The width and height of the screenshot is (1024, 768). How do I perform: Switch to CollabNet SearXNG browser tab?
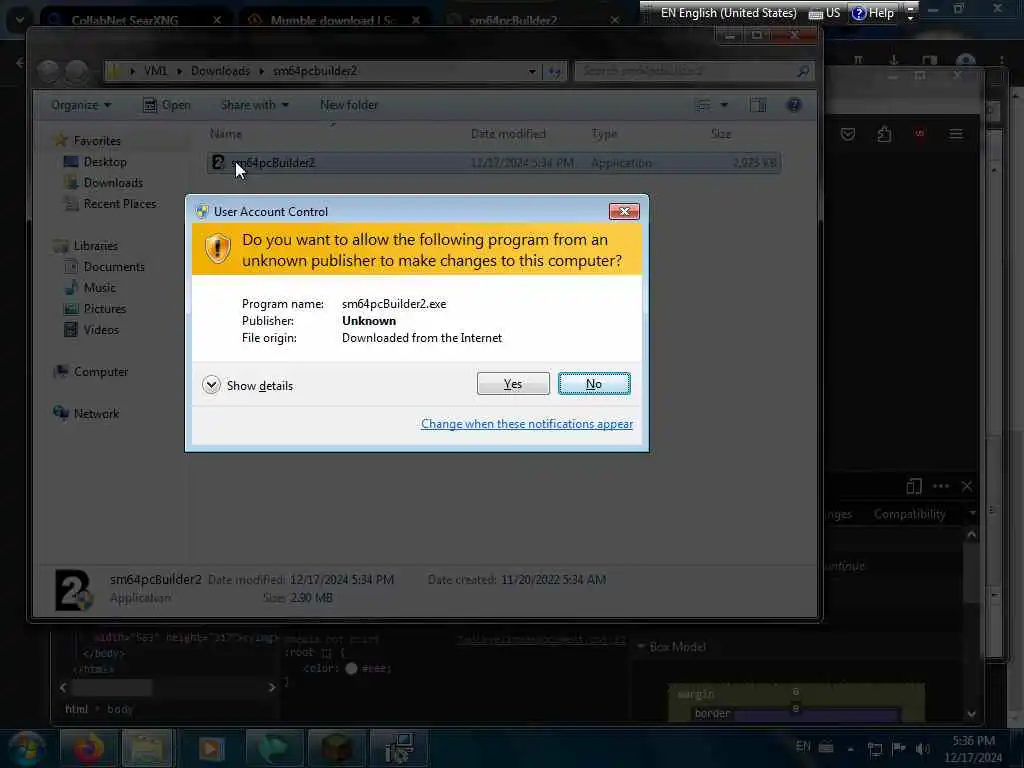coord(134,20)
